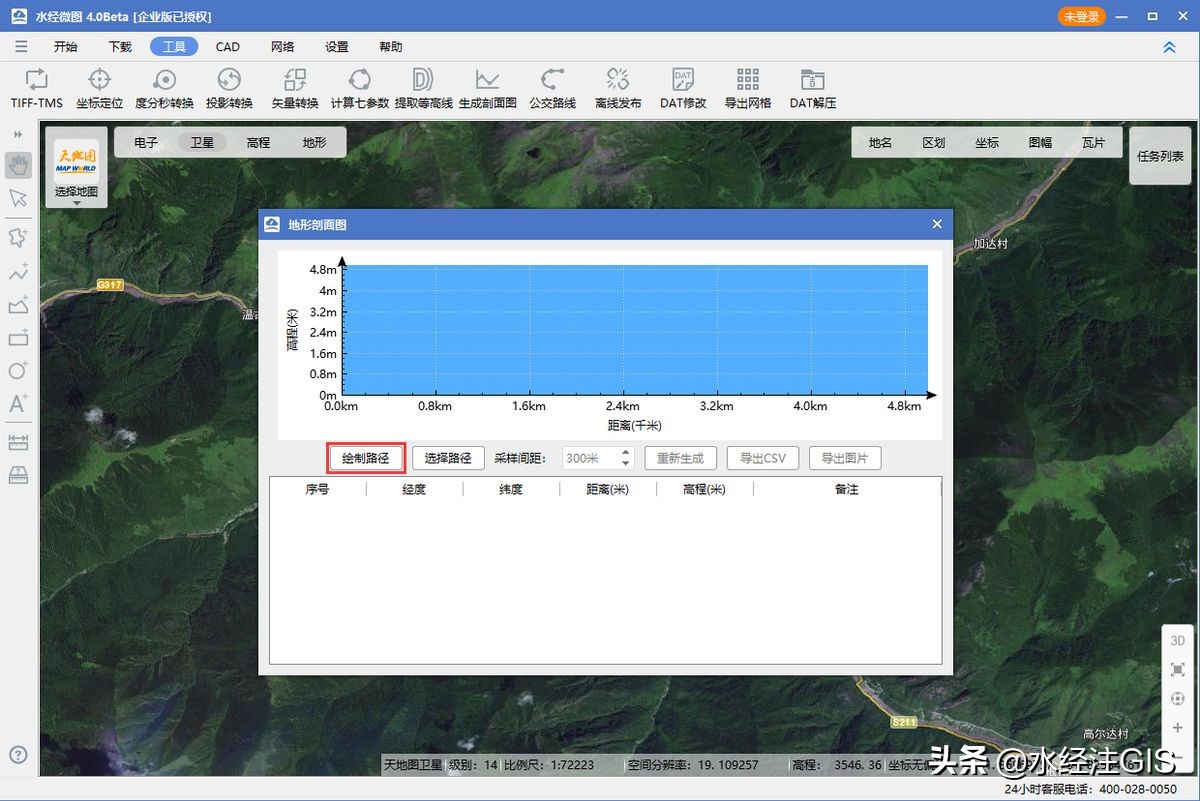The width and height of the screenshot is (1200, 801).
Task: Open the 提取等高线 contour extraction tool
Action: pos(423,81)
